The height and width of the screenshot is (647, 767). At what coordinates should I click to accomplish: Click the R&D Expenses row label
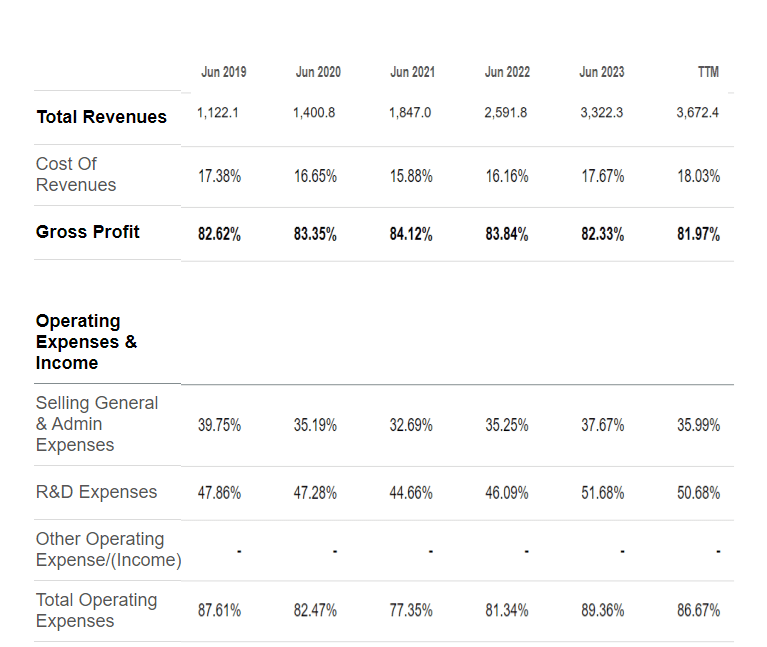tap(96, 491)
